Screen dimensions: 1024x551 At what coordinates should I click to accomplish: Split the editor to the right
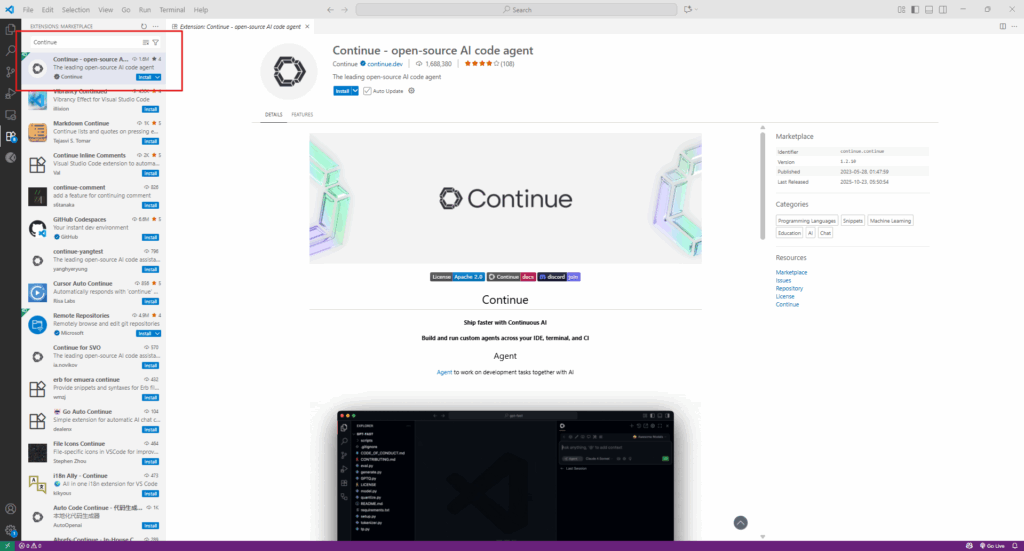tap(1002, 26)
